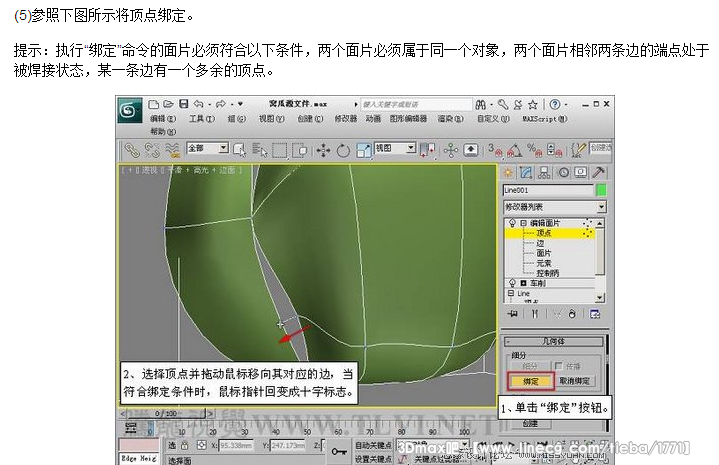Click the Edit Named Selection Sets icon
719x465 pixels.
coord(579,150)
